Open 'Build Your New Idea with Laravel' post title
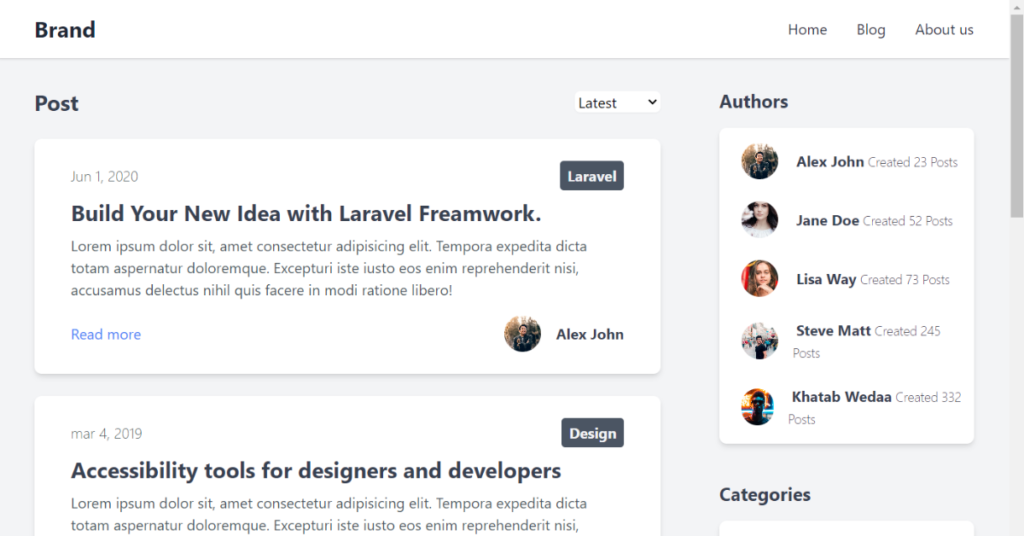 coord(306,213)
